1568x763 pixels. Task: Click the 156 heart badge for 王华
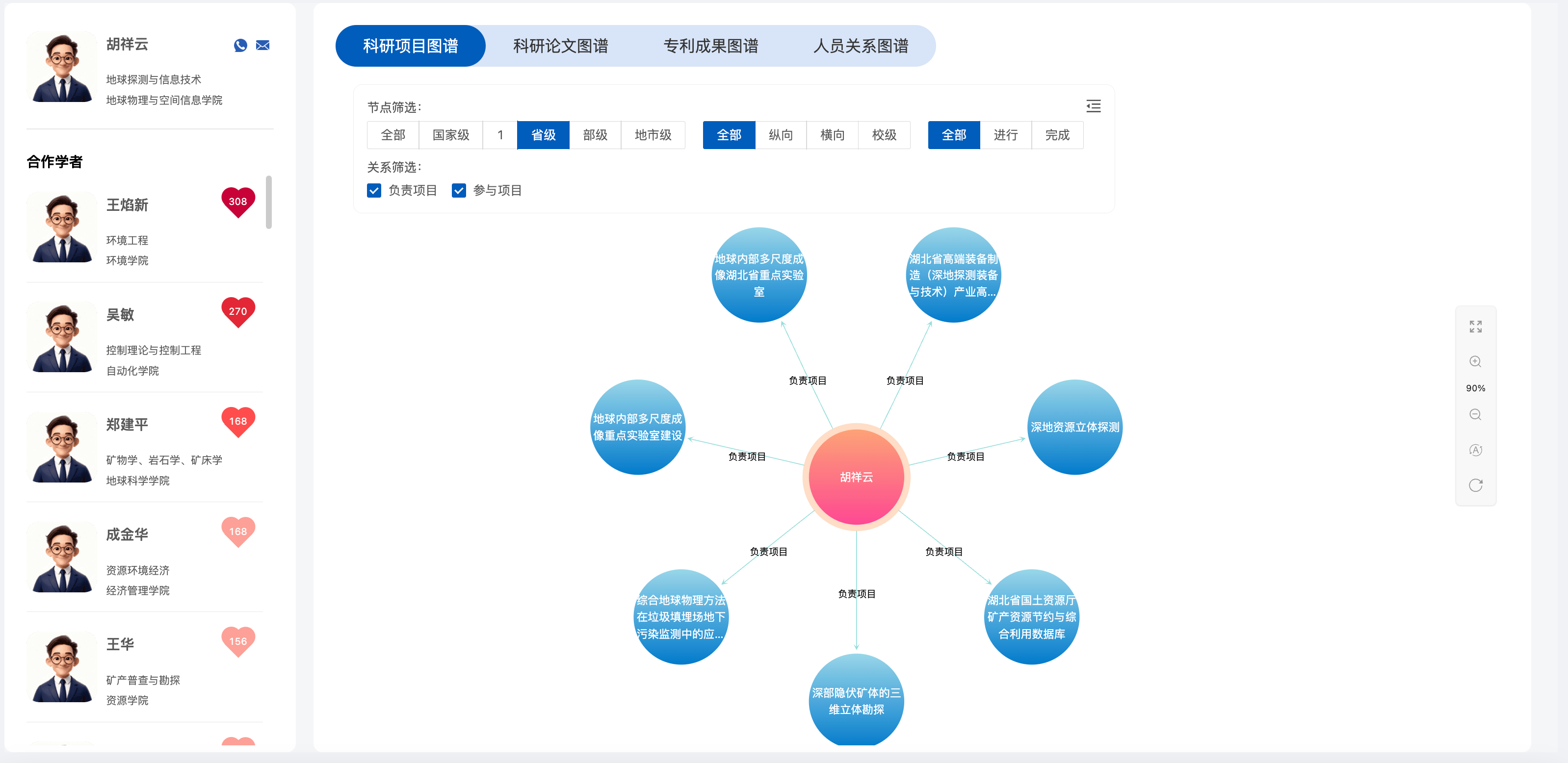[x=238, y=642]
